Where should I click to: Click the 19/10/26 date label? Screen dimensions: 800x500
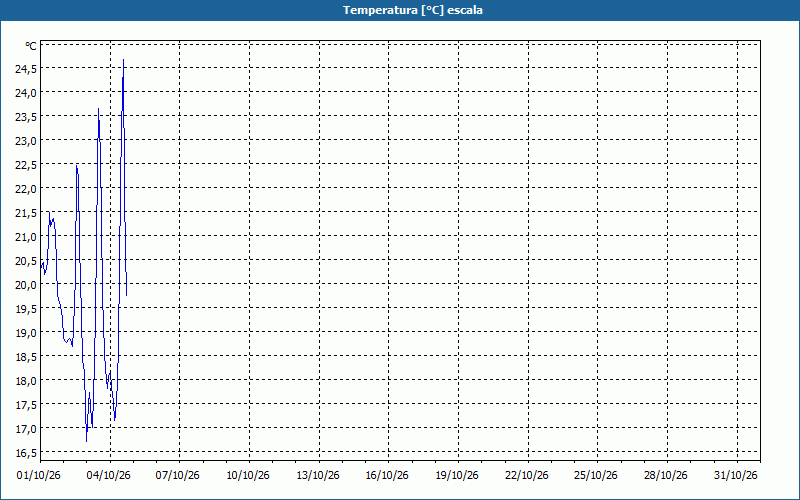(x=457, y=476)
